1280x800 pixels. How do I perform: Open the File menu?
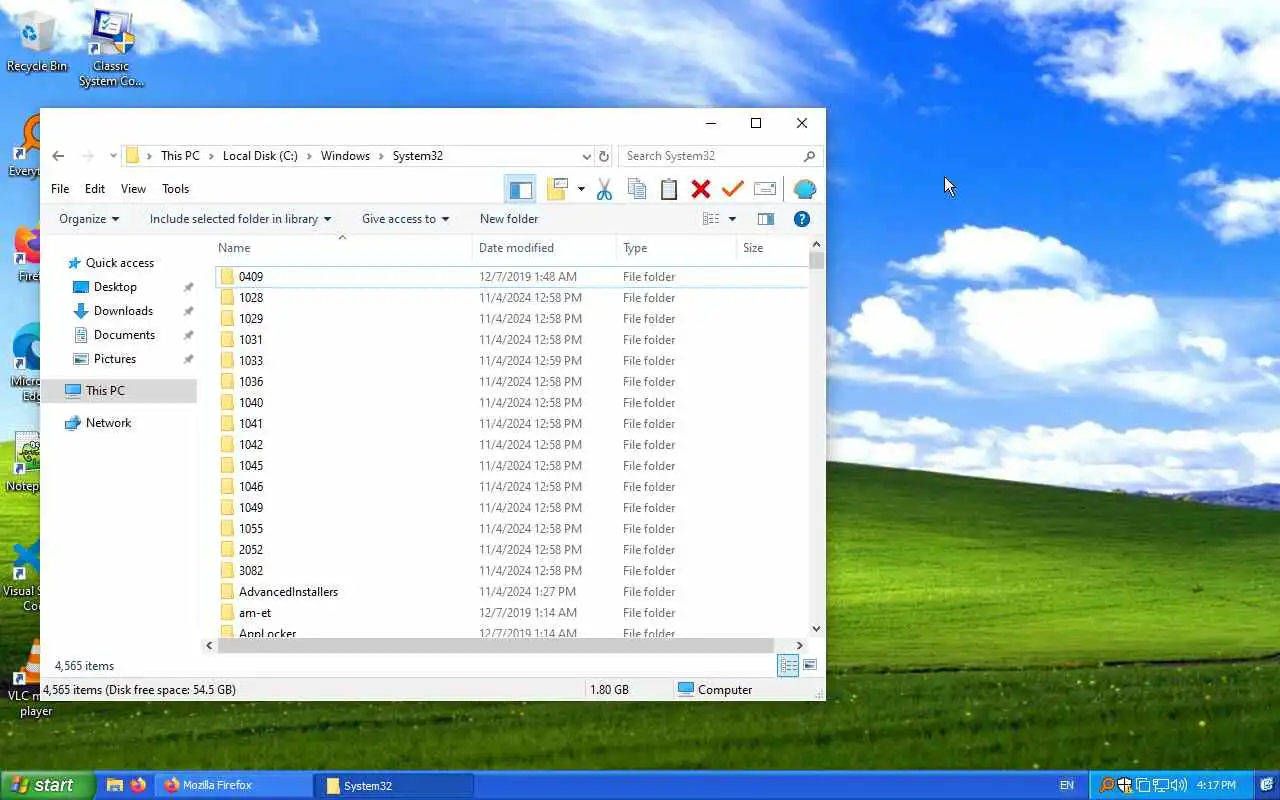60,189
